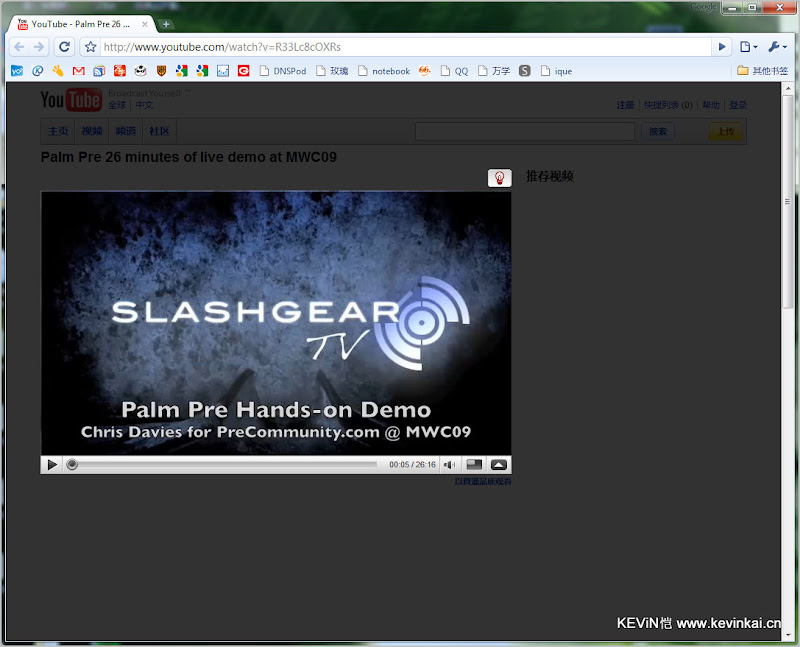Open the gray S bookmark icon
Screen dimensions: 800x647
coord(524,71)
